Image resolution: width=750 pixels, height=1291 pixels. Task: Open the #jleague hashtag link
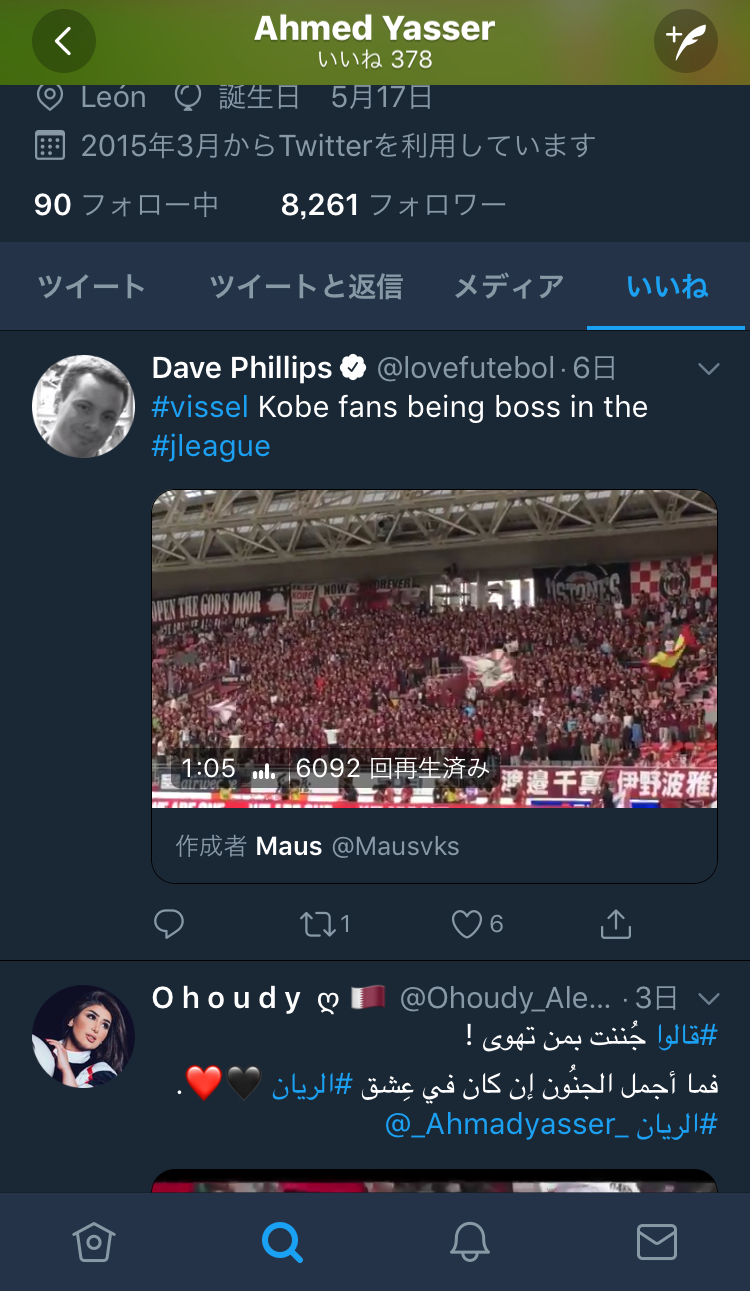tap(211, 446)
